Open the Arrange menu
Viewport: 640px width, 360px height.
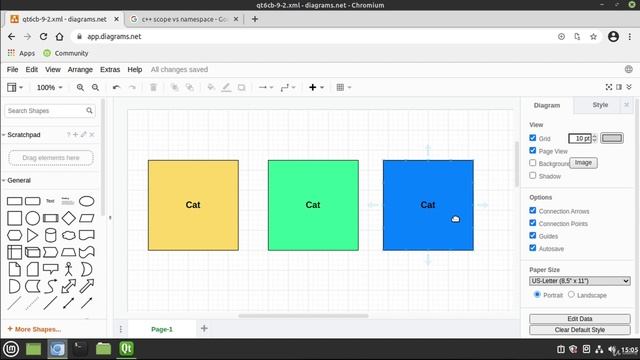click(x=80, y=69)
